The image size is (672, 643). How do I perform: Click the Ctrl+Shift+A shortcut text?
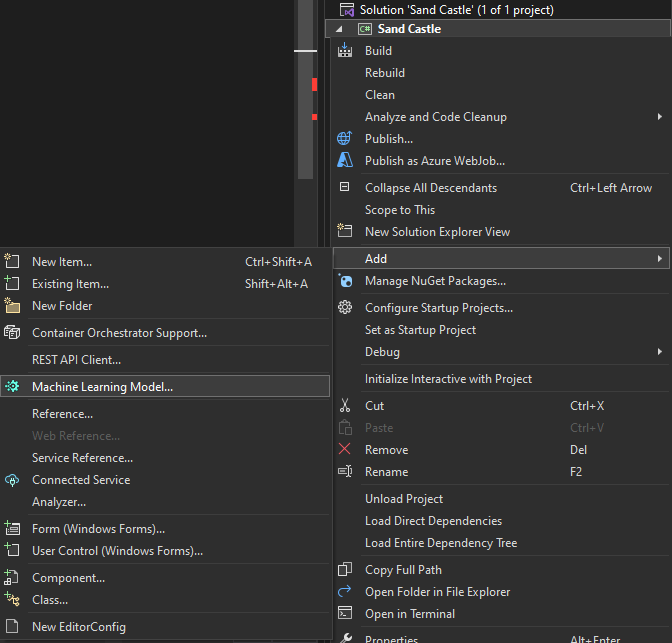[278, 261]
